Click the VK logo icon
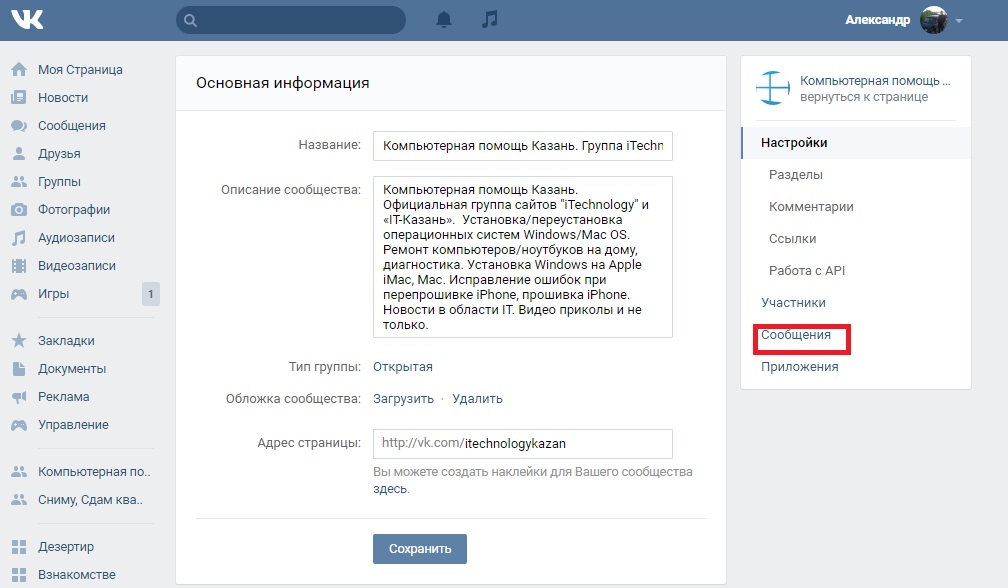 click(x=27, y=20)
